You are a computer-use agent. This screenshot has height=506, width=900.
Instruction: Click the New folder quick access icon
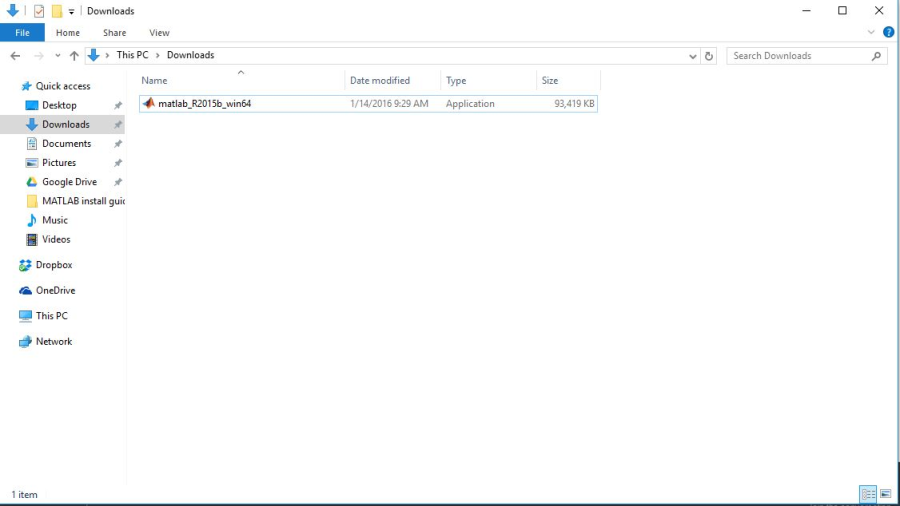(56, 11)
